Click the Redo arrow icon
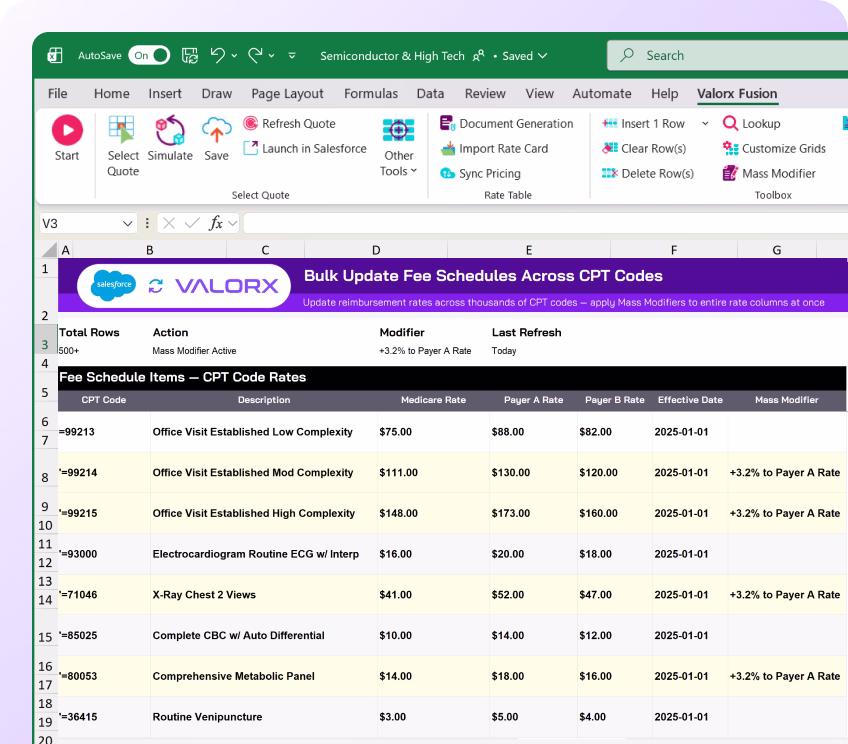 pyautogui.click(x=255, y=55)
